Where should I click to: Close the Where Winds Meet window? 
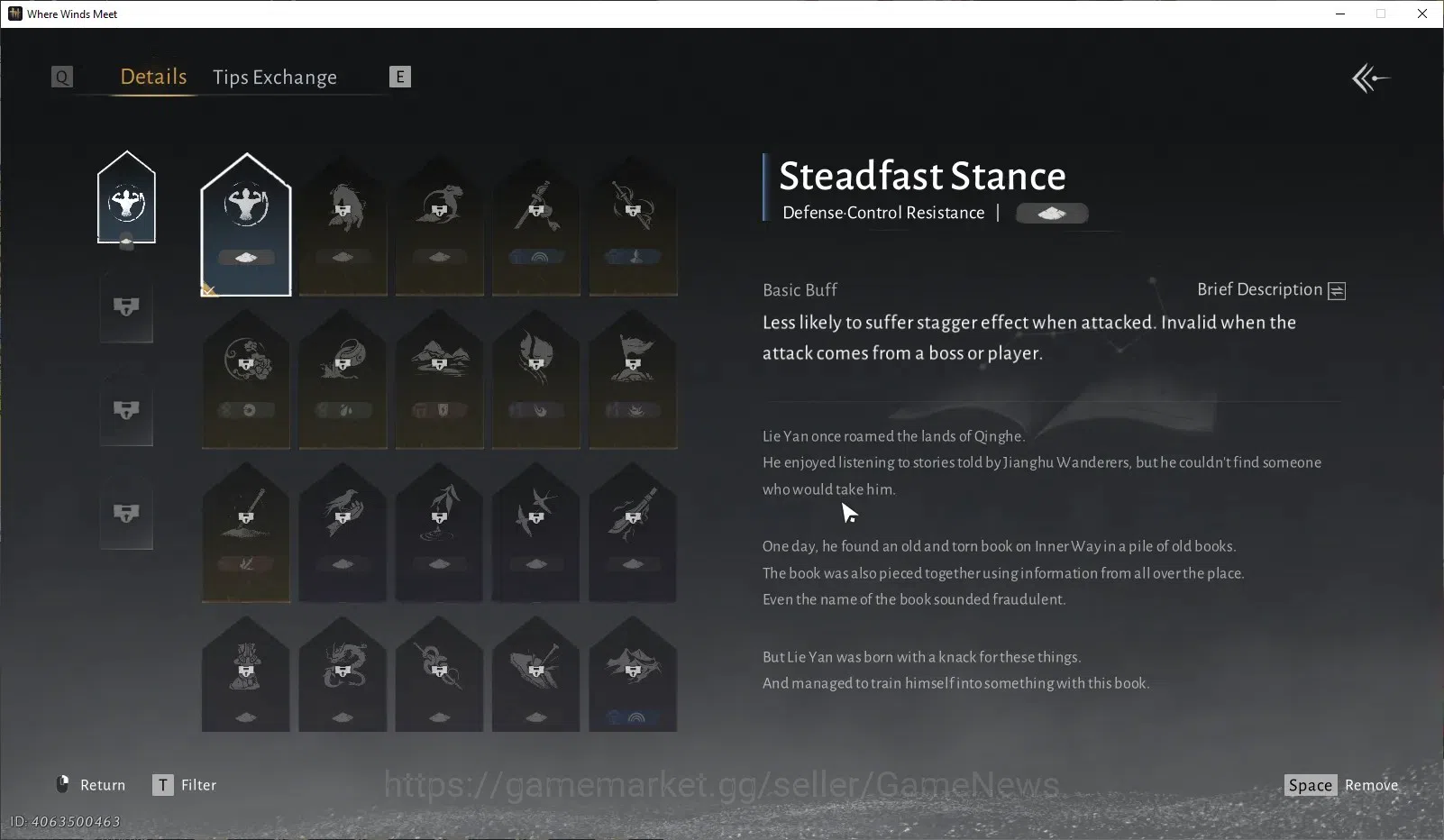[1422, 14]
